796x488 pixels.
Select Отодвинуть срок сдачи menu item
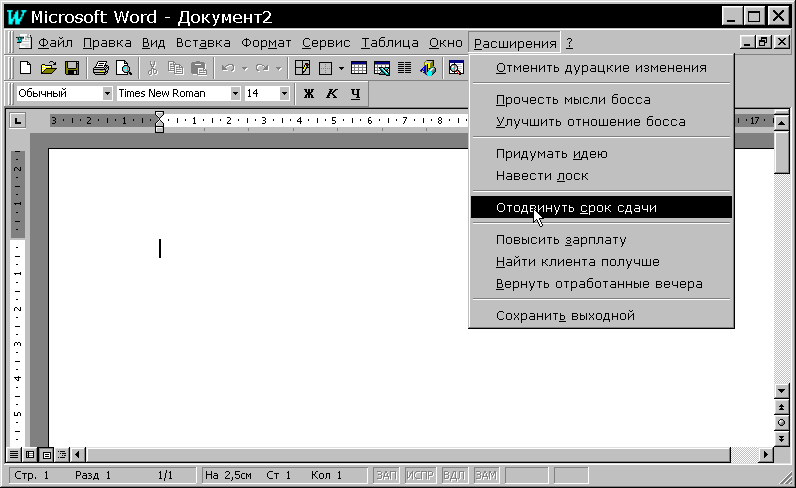pyautogui.click(x=602, y=207)
